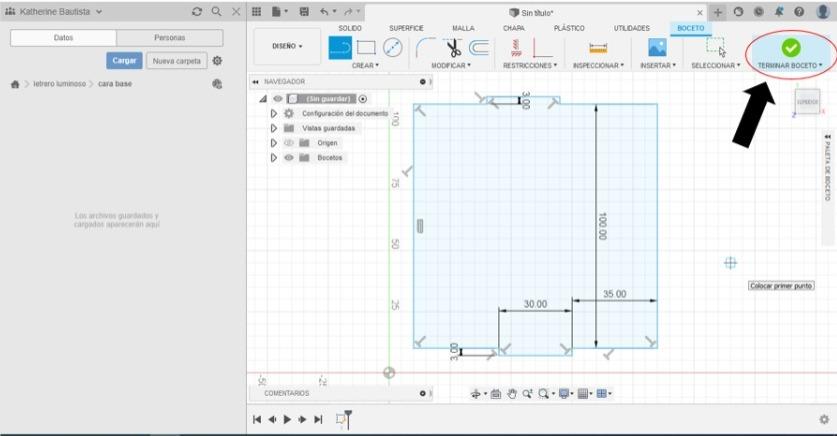The height and width of the screenshot is (436, 837).
Task: Select the Personas tab
Action: [170, 38]
